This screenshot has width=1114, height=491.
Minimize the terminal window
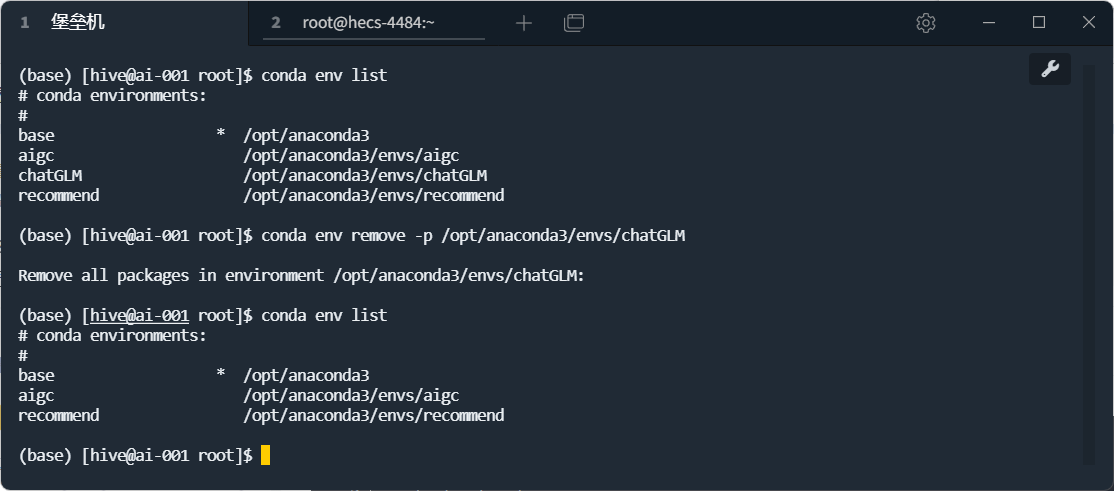click(988, 22)
